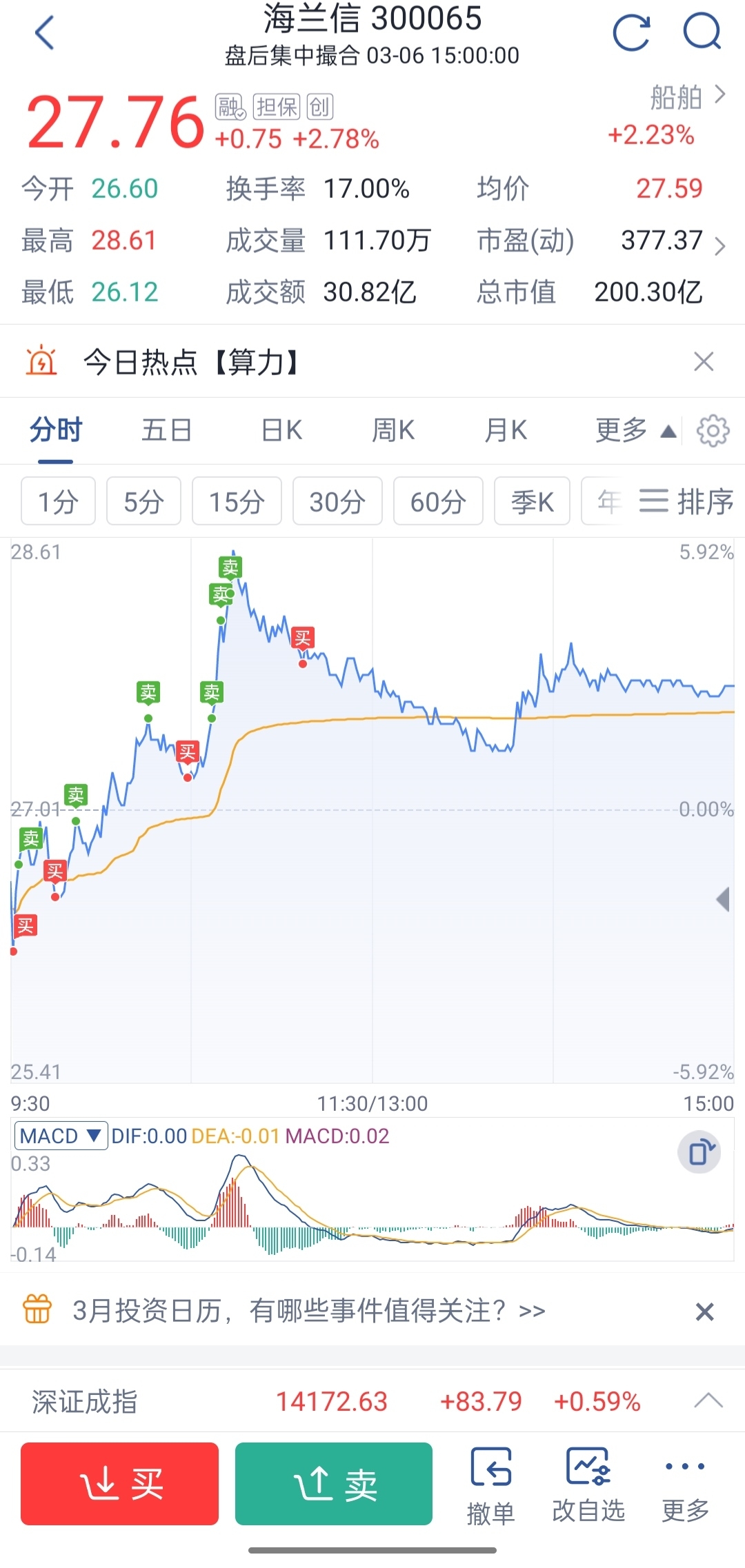Tap the red 买 buy button
Image resolution: width=745 pixels, height=1568 pixels.
pyautogui.click(x=119, y=1484)
